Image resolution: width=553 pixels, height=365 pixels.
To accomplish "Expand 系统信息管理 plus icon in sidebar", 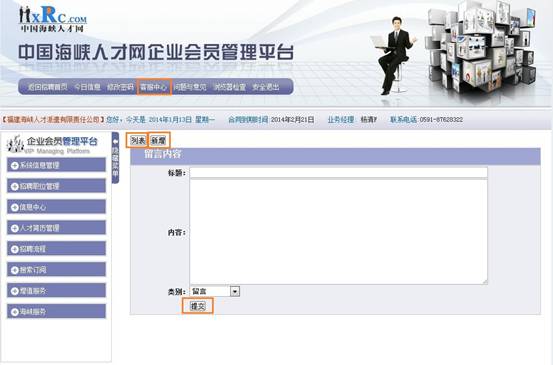I will pos(14,165).
